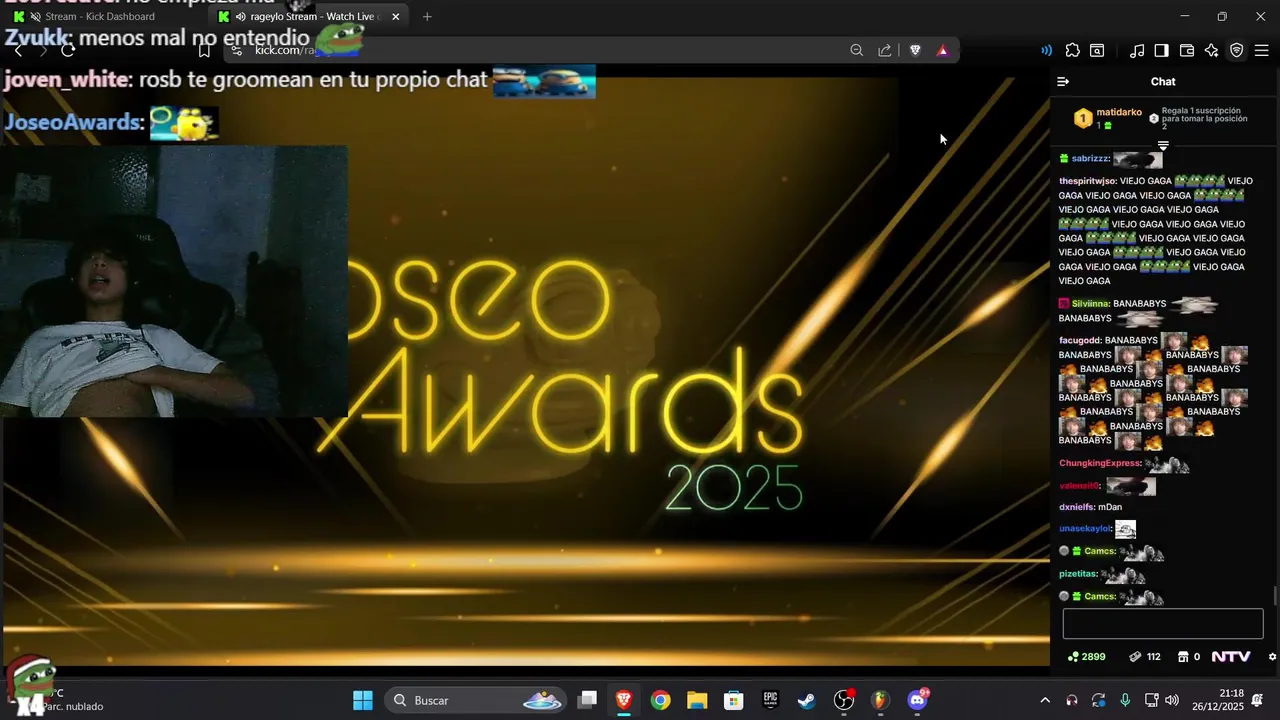
Task: Launch Epic Games from the taskbar
Action: tap(770, 700)
